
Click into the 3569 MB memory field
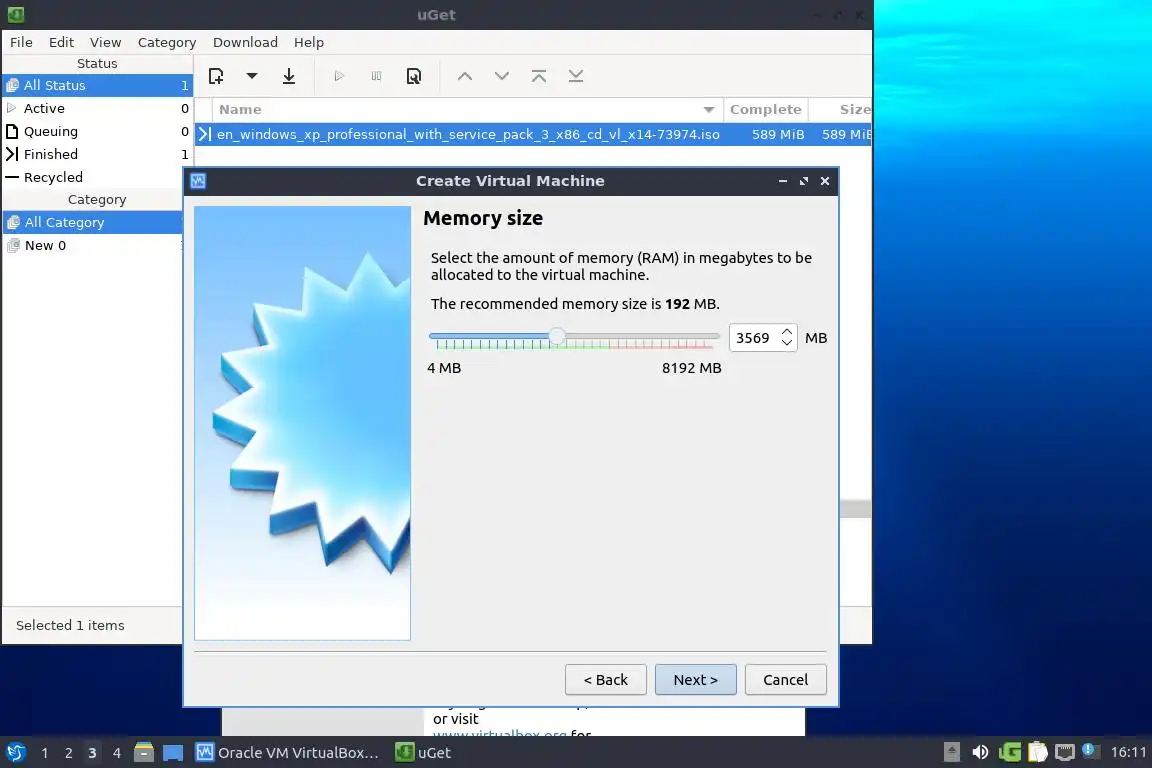coord(753,338)
